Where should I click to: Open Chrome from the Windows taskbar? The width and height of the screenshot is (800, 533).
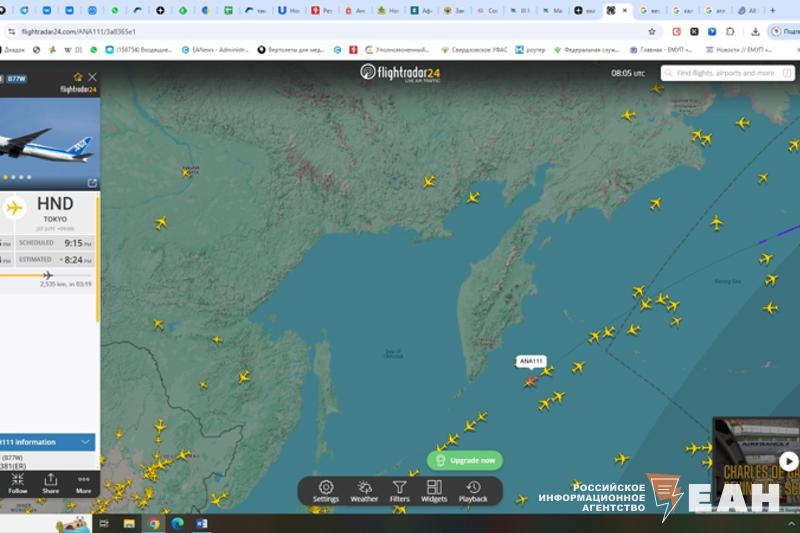click(x=153, y=523)
